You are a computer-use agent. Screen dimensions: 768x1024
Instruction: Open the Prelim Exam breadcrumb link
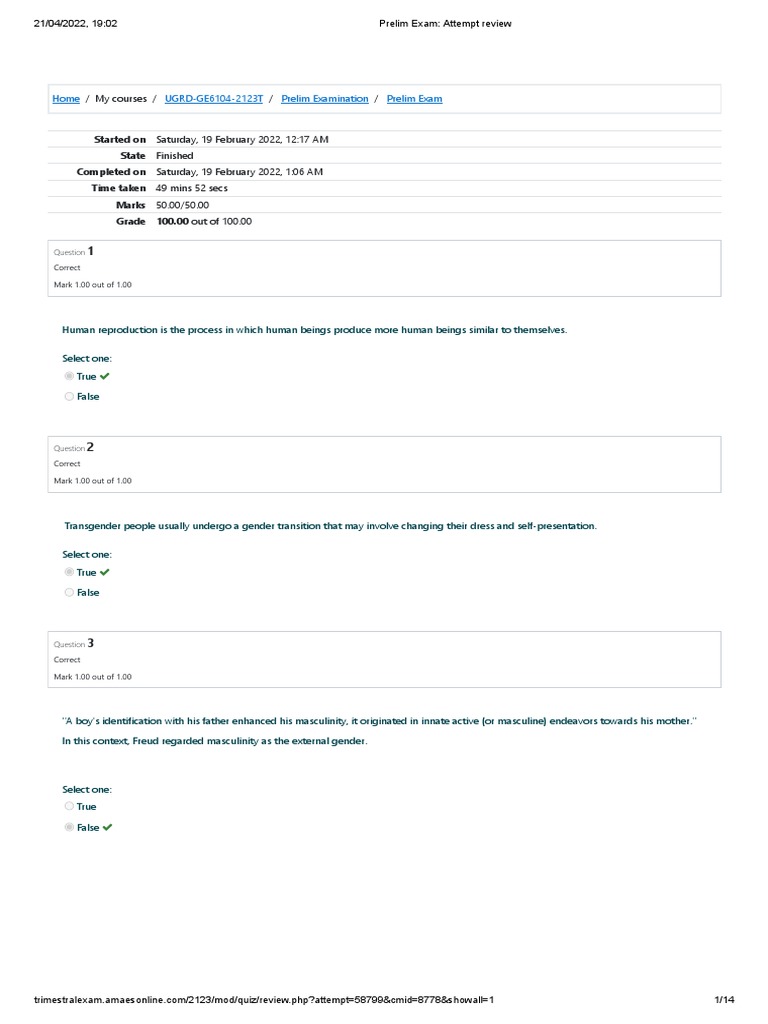[x=414, y=99]
